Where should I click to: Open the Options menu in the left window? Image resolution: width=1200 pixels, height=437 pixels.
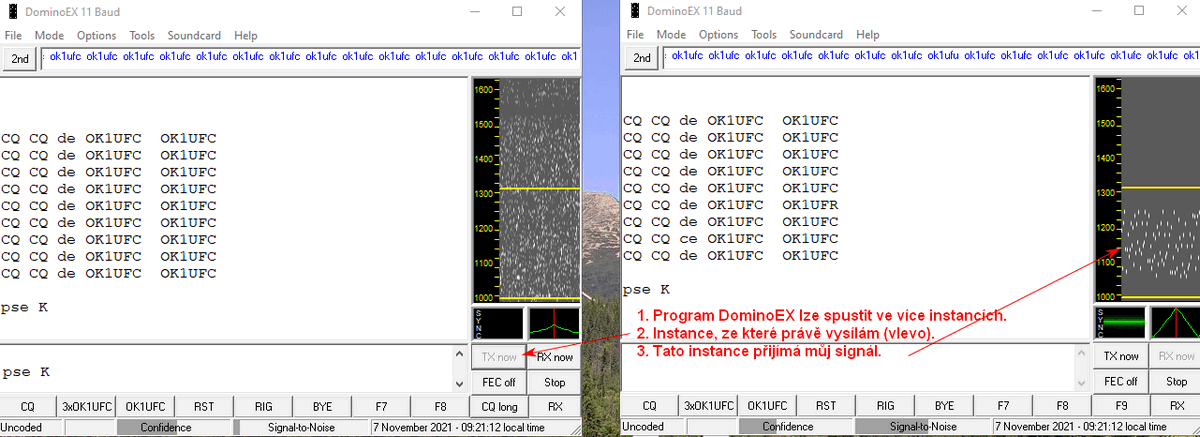pyautogui.click(x=96, y=35)
